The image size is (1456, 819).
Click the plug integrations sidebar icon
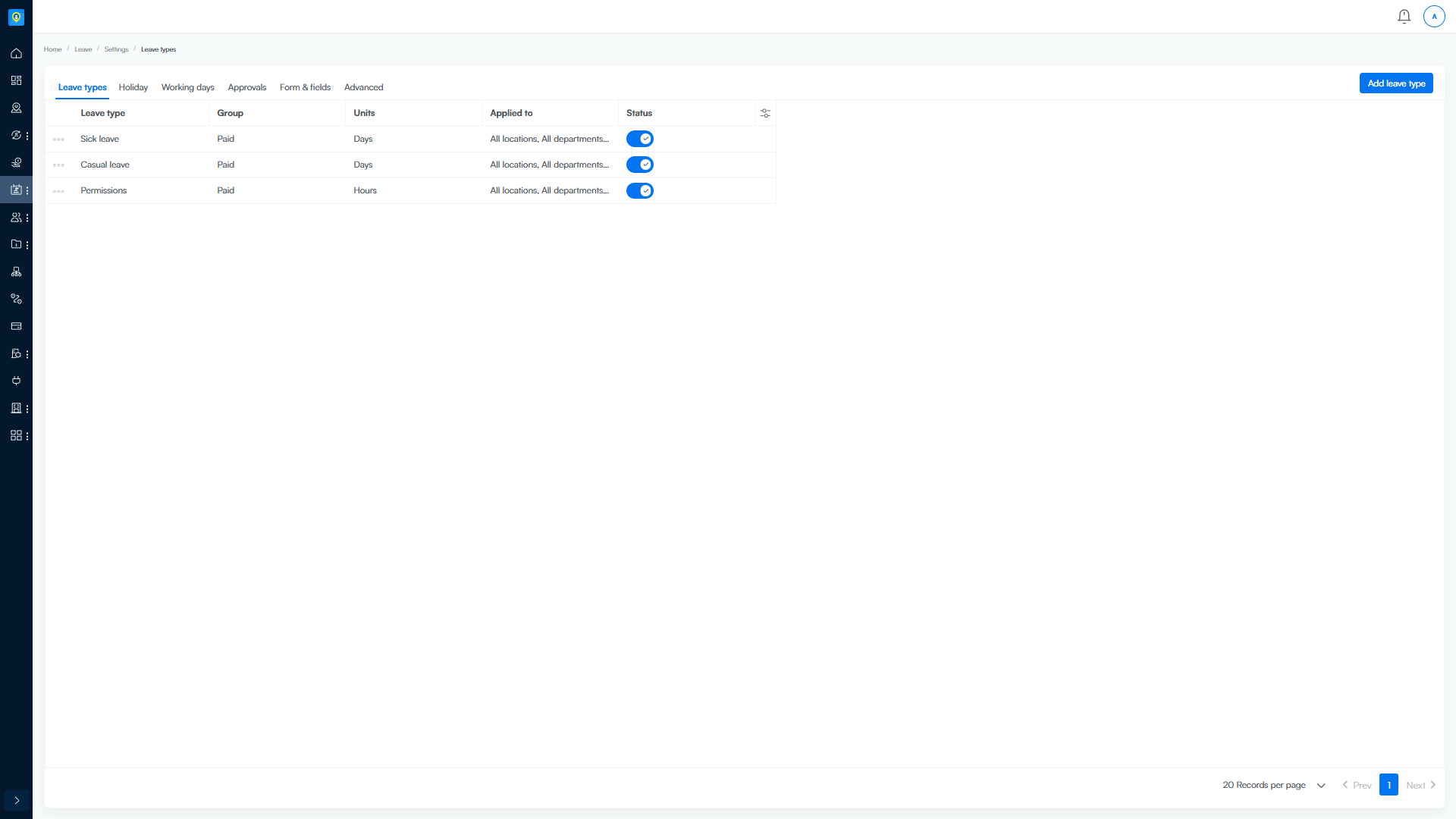(x=16, y=381)
